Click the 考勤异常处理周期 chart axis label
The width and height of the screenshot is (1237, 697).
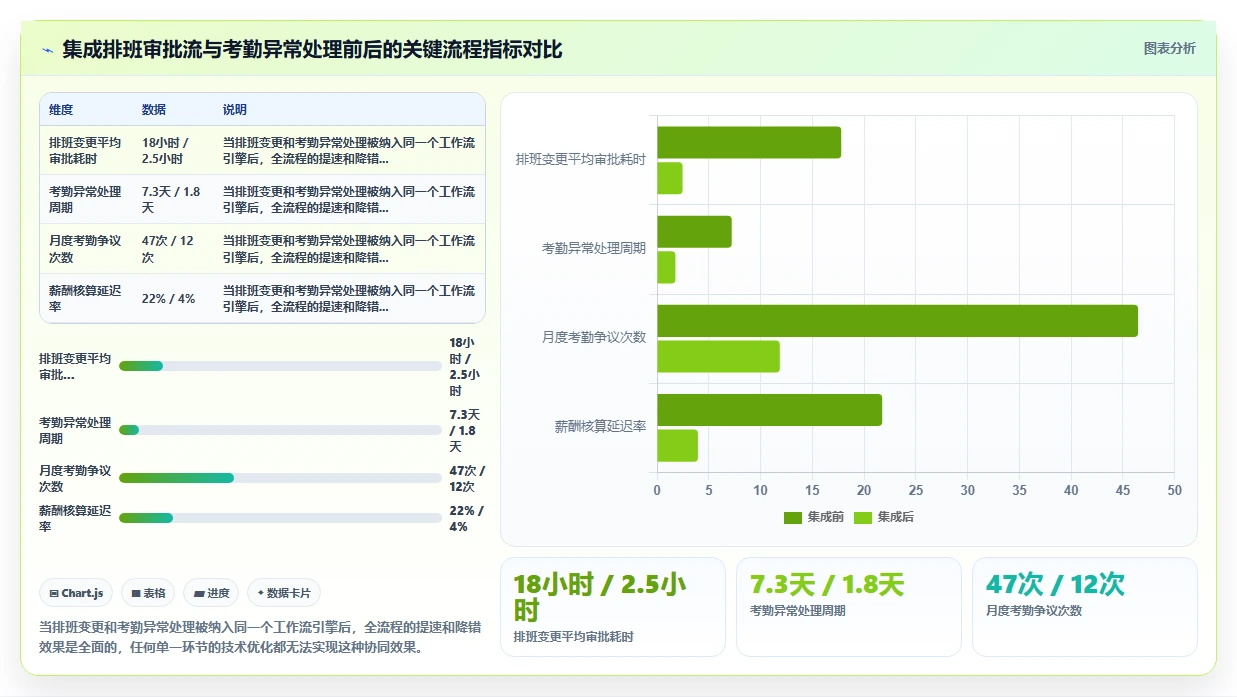[594, 248]
